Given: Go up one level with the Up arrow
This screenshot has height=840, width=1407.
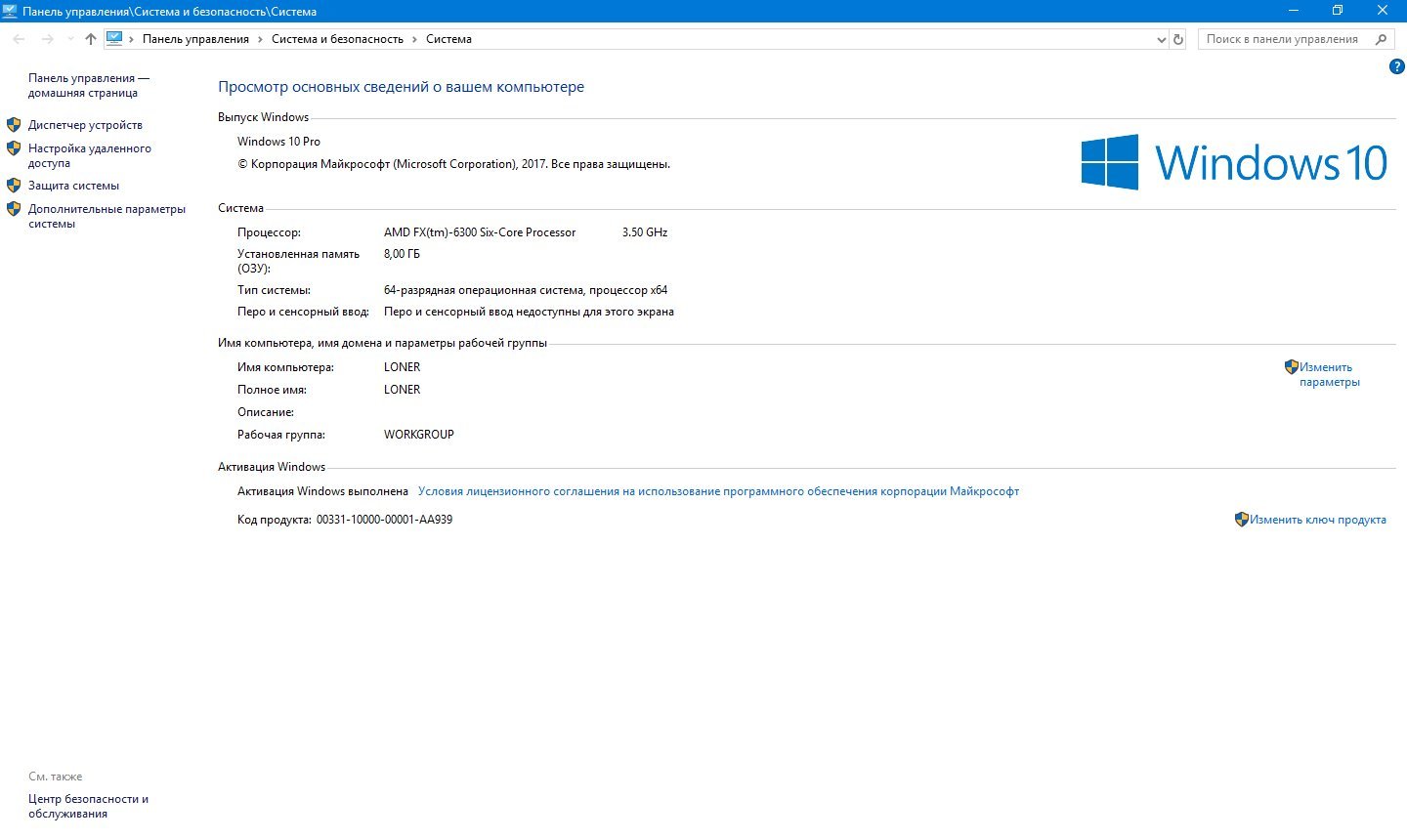Looking at the screenshot, I should (91, 39).
